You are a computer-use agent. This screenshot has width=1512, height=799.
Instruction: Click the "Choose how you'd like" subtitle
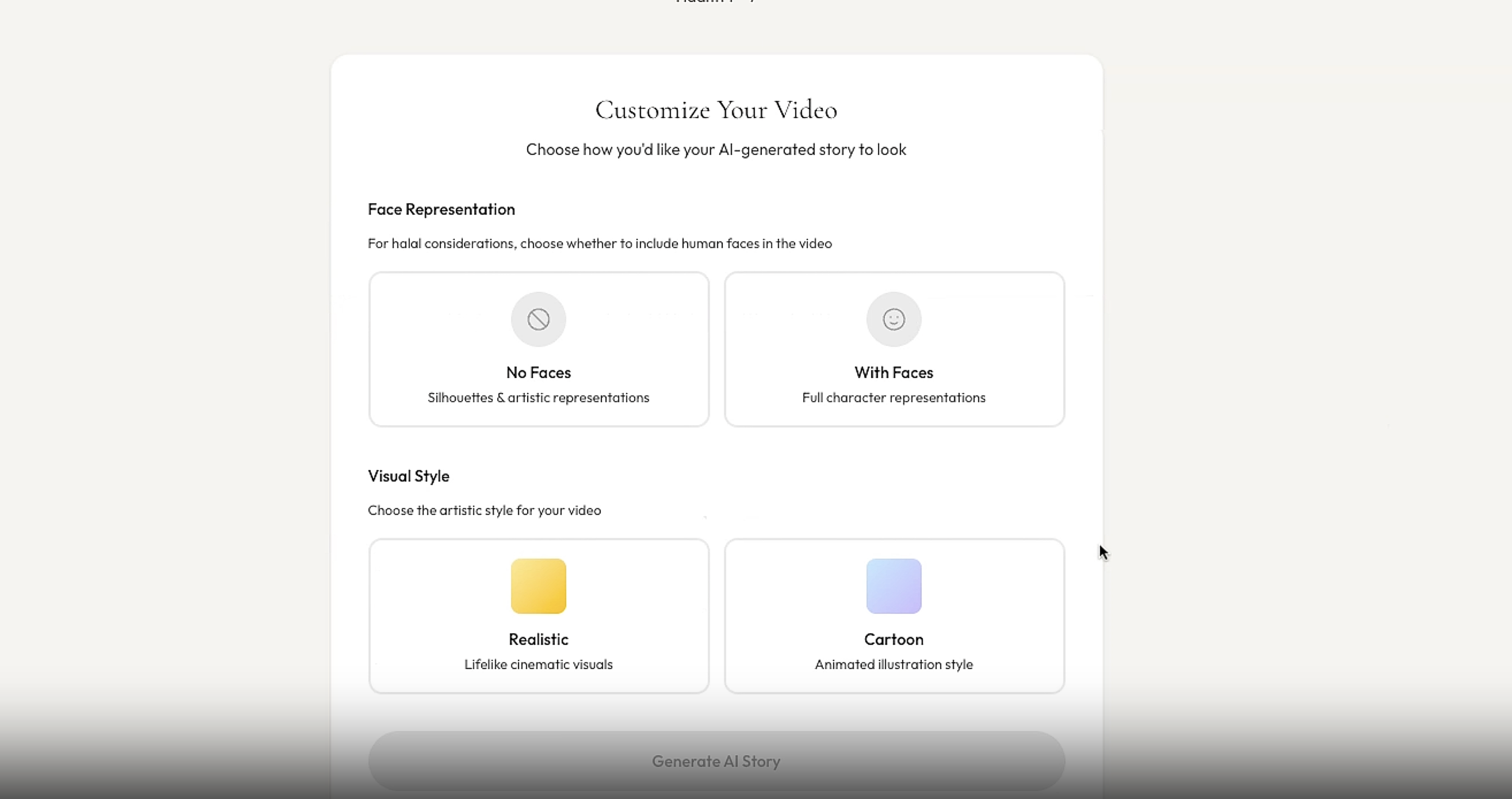[716, 149]
